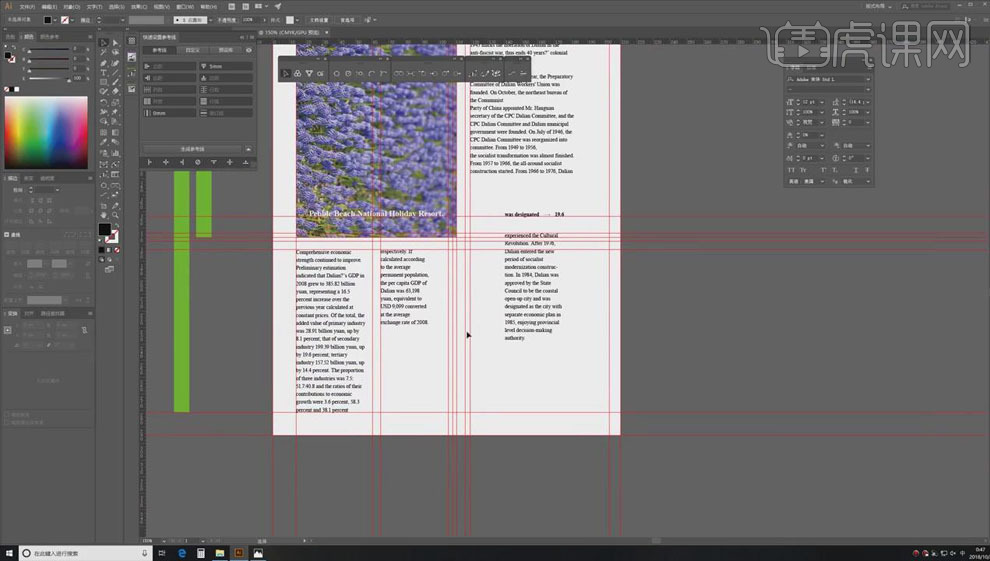Click the 不透明度 opacity label in the control bar
The width and height of the screenshot is (990, 561).
click(227, 20)
